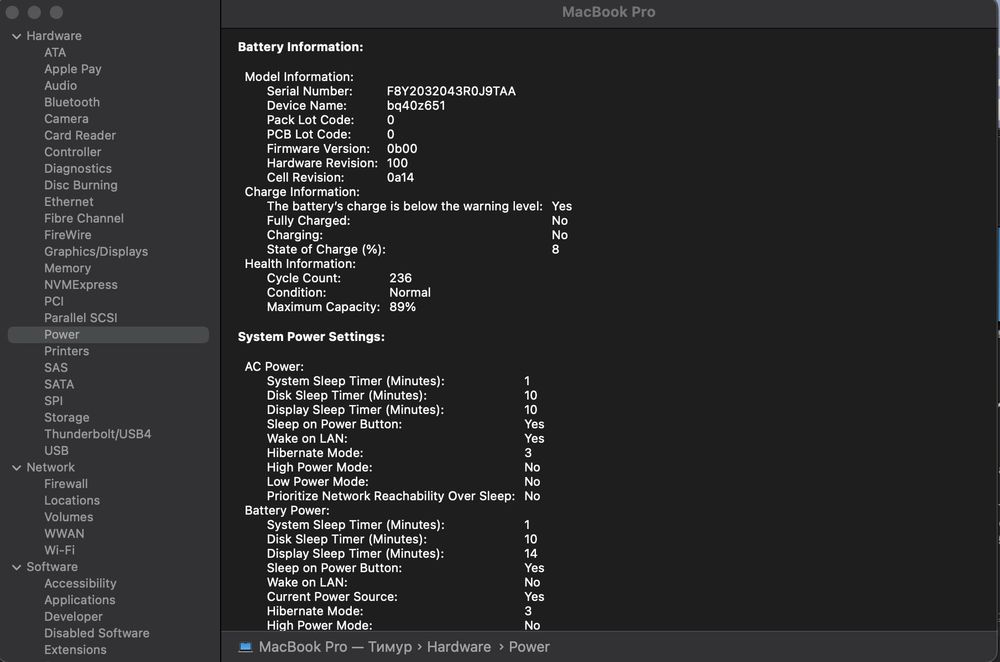Click the Firmware Version value 0b00
This screenshot has height=662, width=1000.
pos(402,149)
